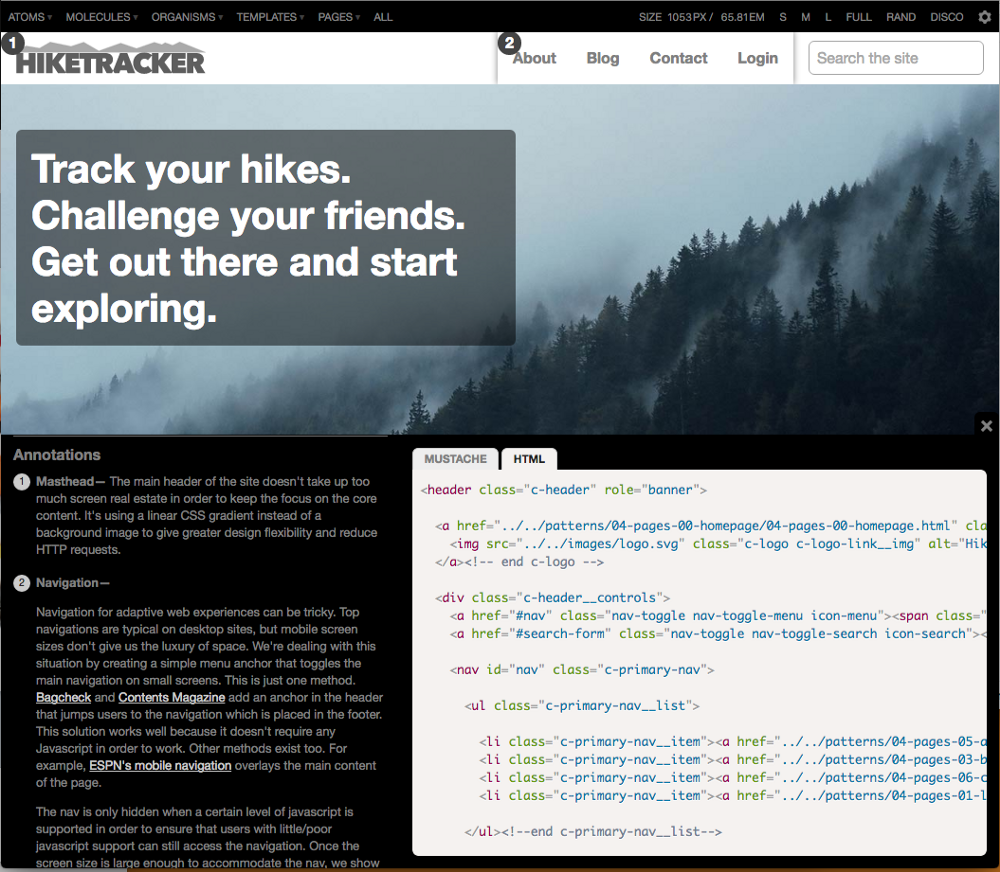The image size is (1000, 872).
Task: Choose RAND random viewport size
Action: click(x=901, y=17)
